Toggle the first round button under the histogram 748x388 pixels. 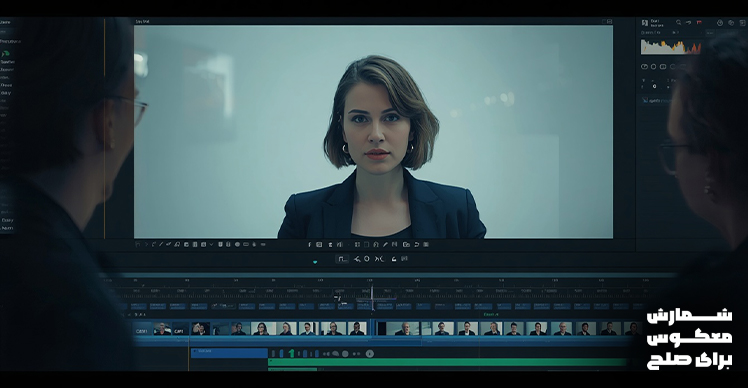pyautogui.click(x=644, y=67)
